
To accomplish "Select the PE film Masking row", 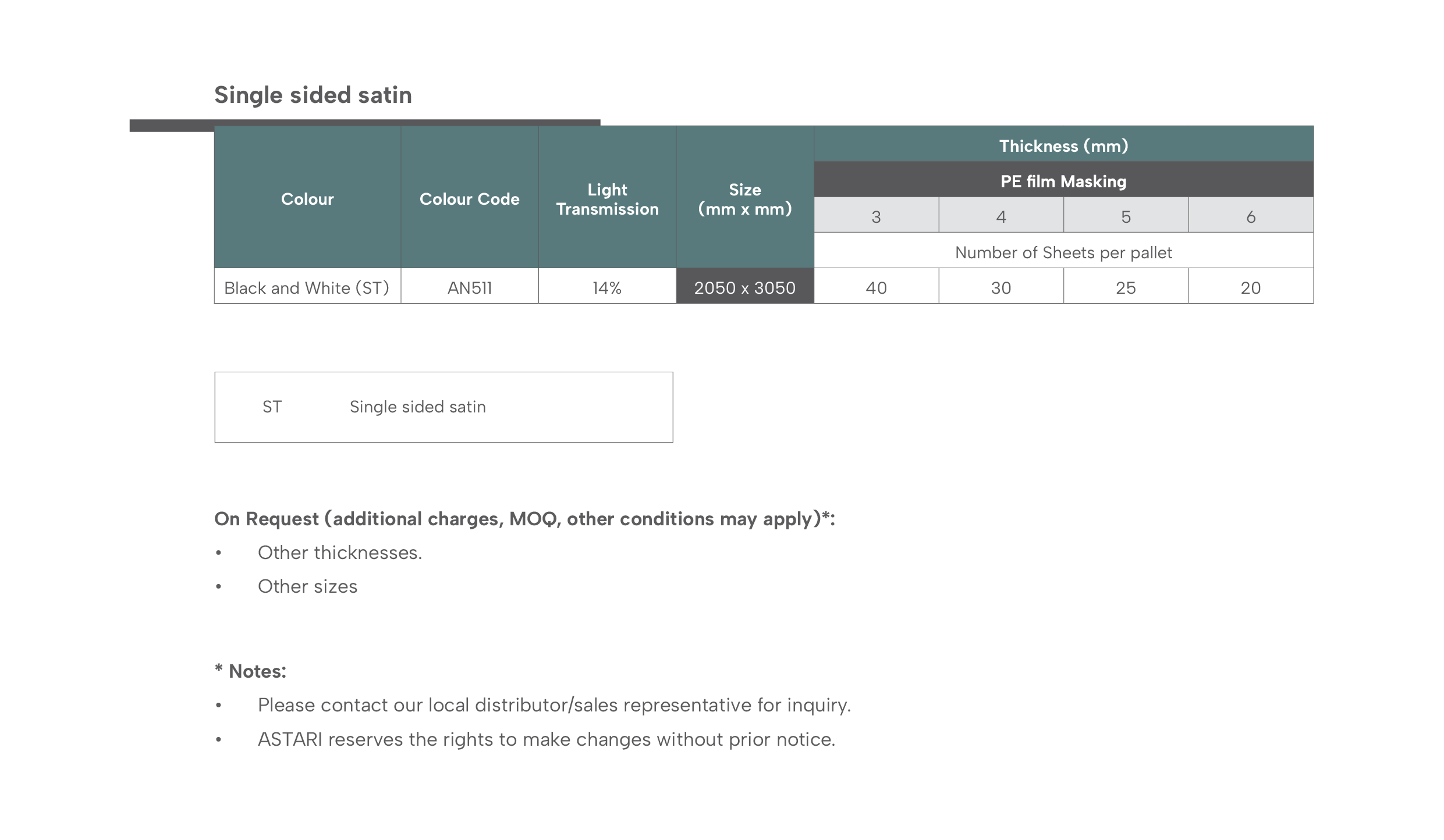I will point(1063,180).
